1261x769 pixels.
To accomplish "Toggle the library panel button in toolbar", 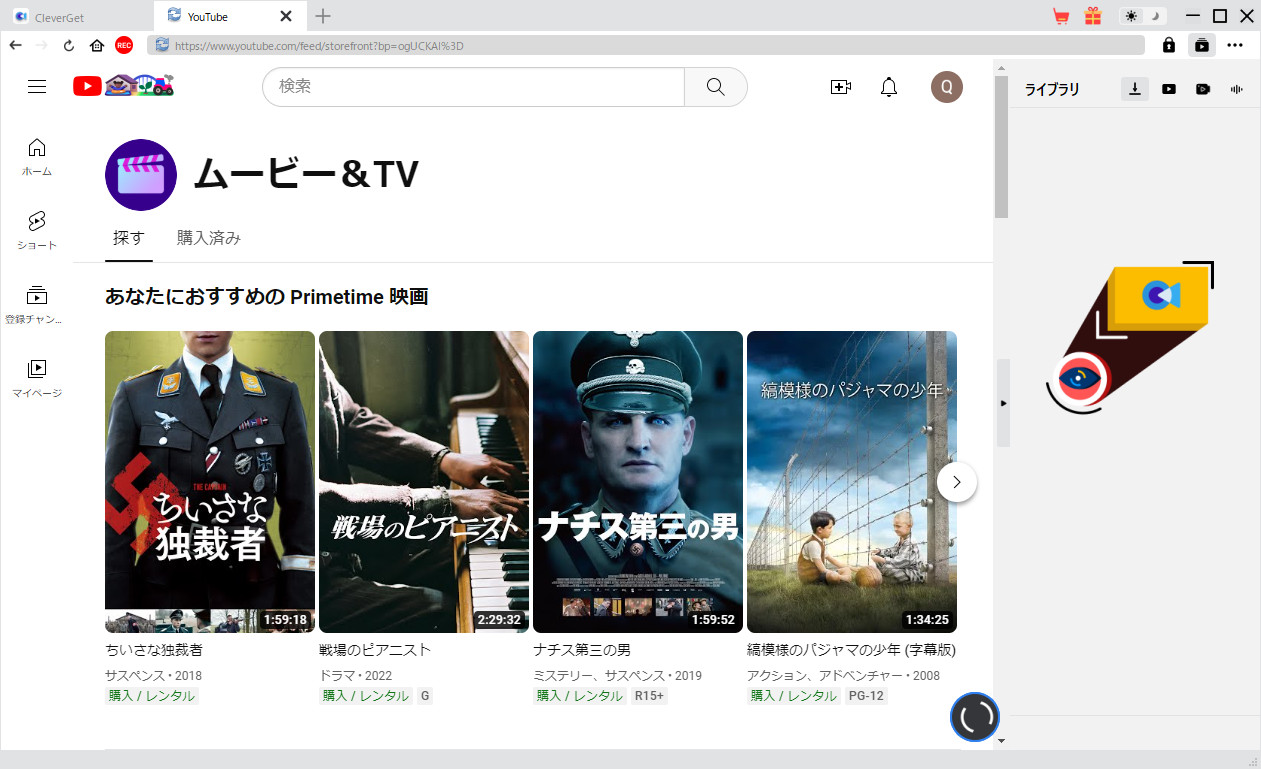I will (x=1201, y=45).
